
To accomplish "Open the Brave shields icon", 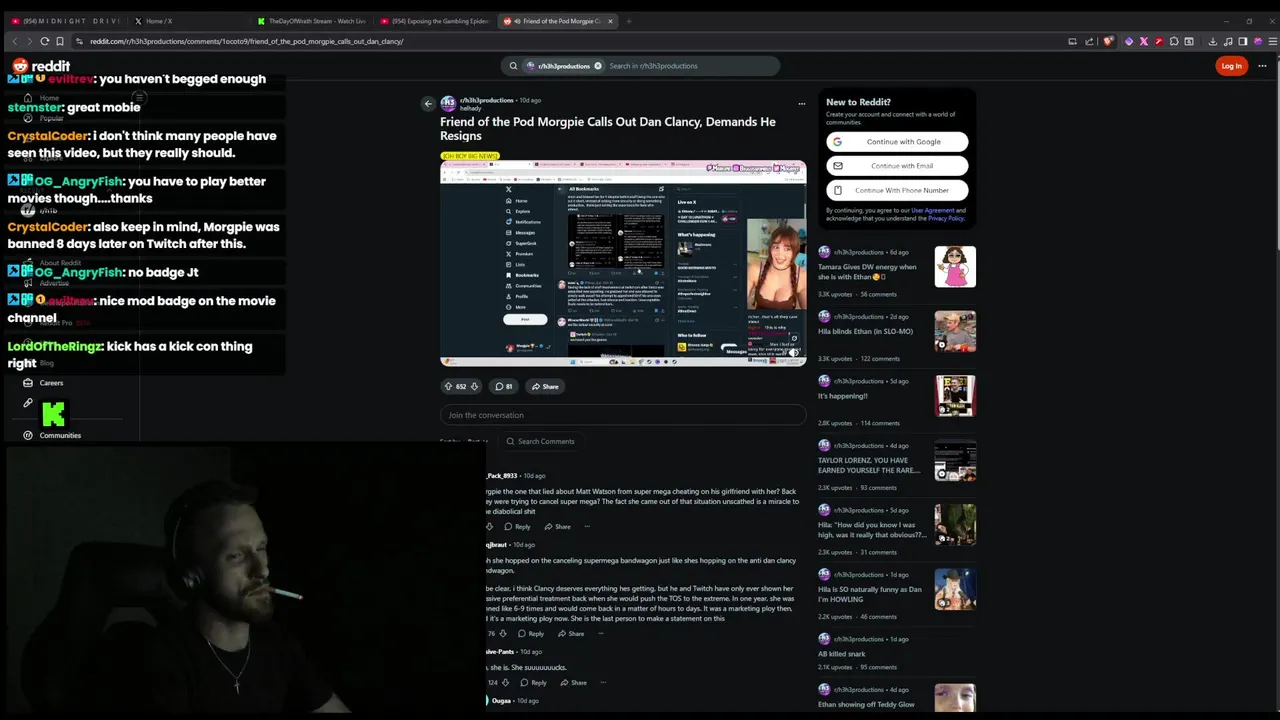I will tap(1108, 41).
